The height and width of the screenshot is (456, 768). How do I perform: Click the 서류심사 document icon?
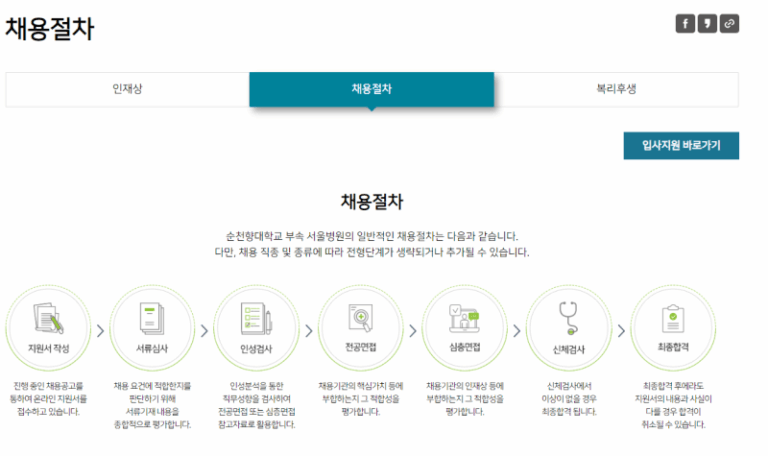152,317
